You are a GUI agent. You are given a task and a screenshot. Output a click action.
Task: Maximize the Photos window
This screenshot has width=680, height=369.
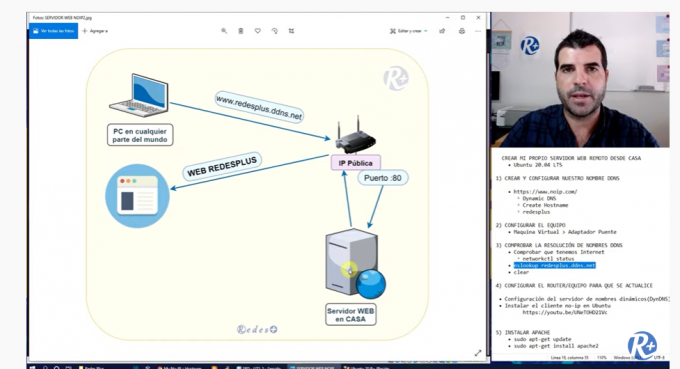coord(463,18)
